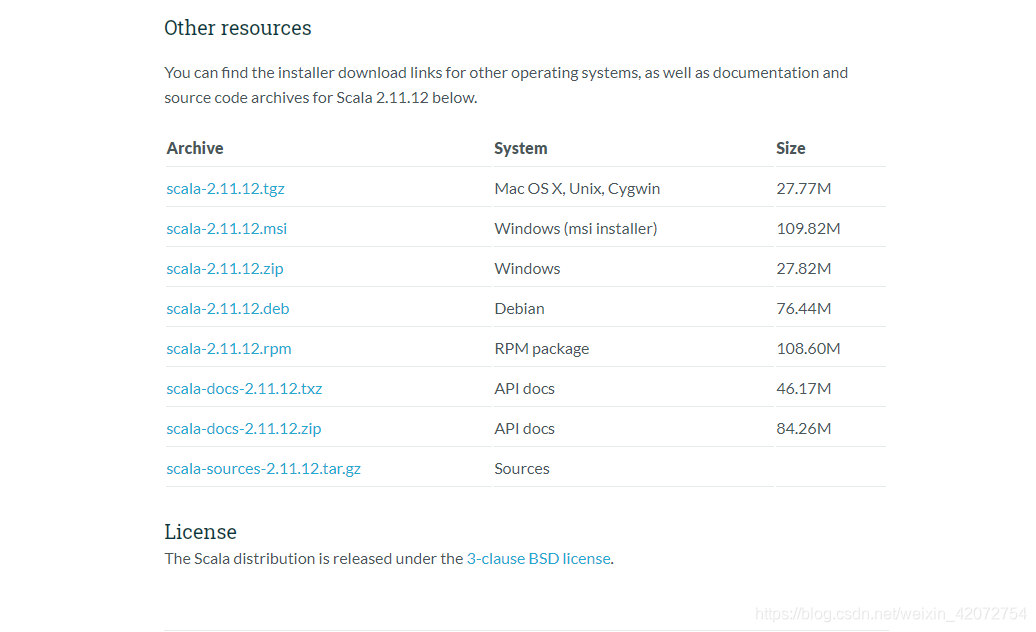
Task: Select the 'Debian' system cell
Action: click(519, 308)
